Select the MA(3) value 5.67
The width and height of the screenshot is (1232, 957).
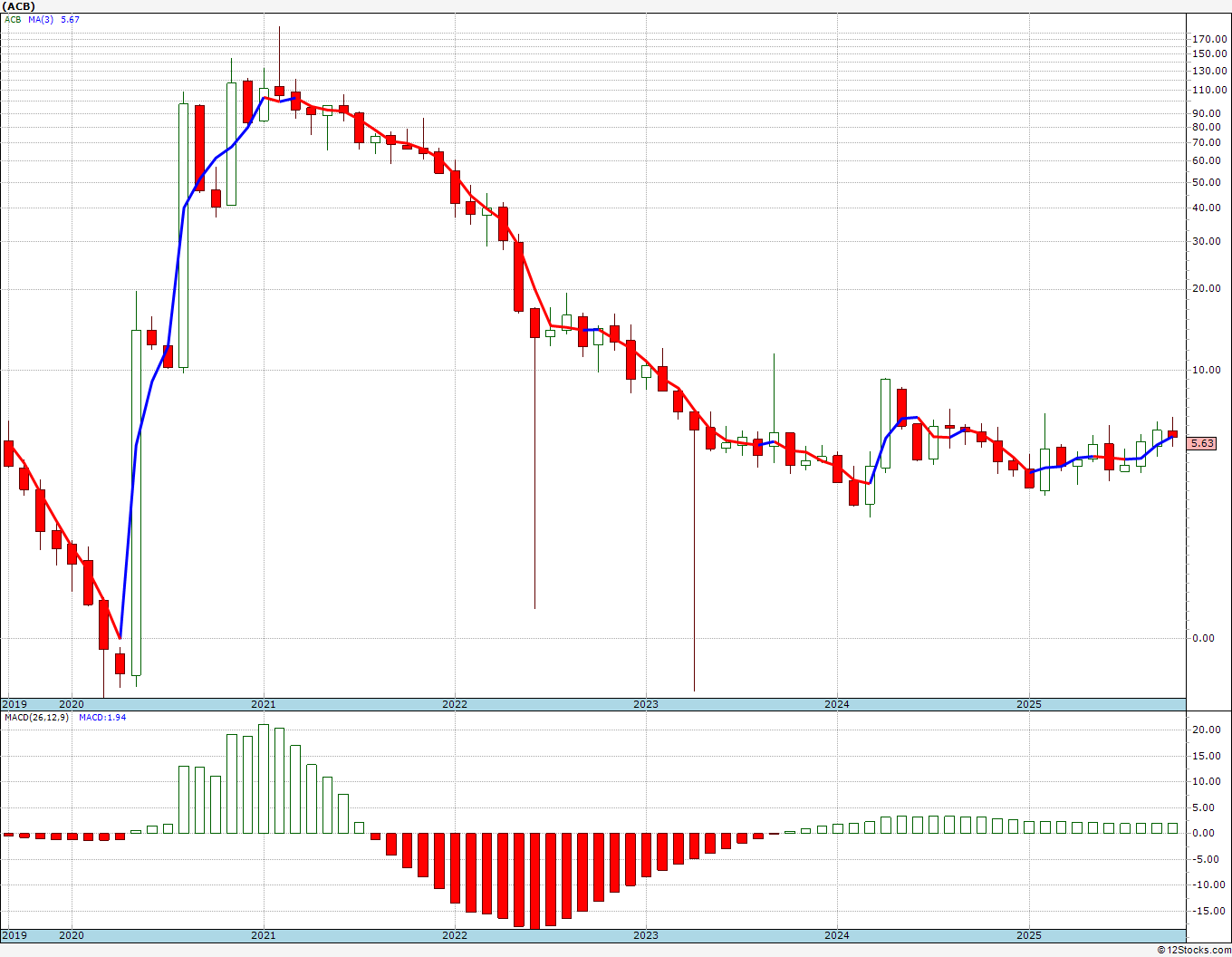(70, 19)
